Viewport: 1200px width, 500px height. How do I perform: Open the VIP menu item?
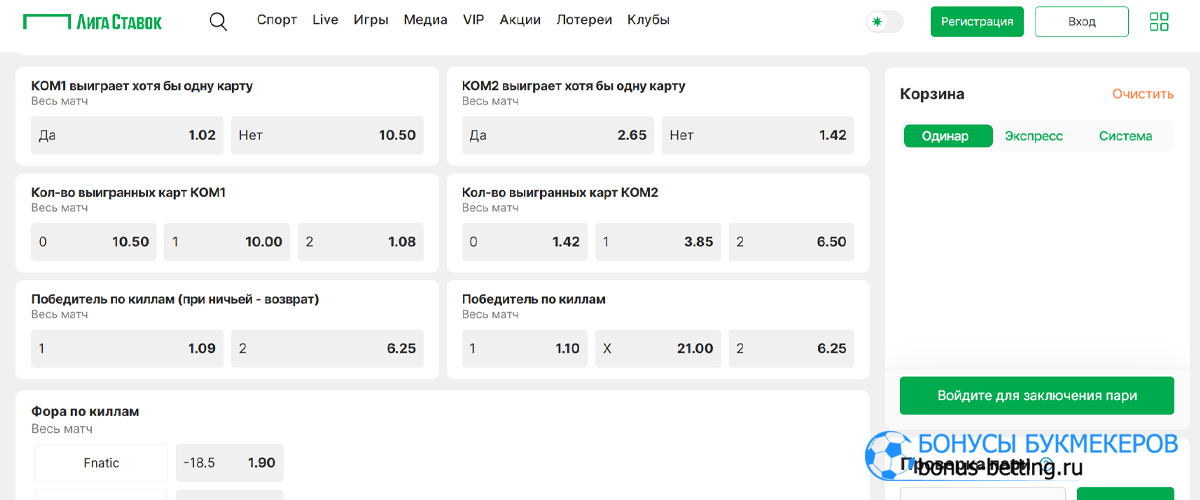coord(473,20)
